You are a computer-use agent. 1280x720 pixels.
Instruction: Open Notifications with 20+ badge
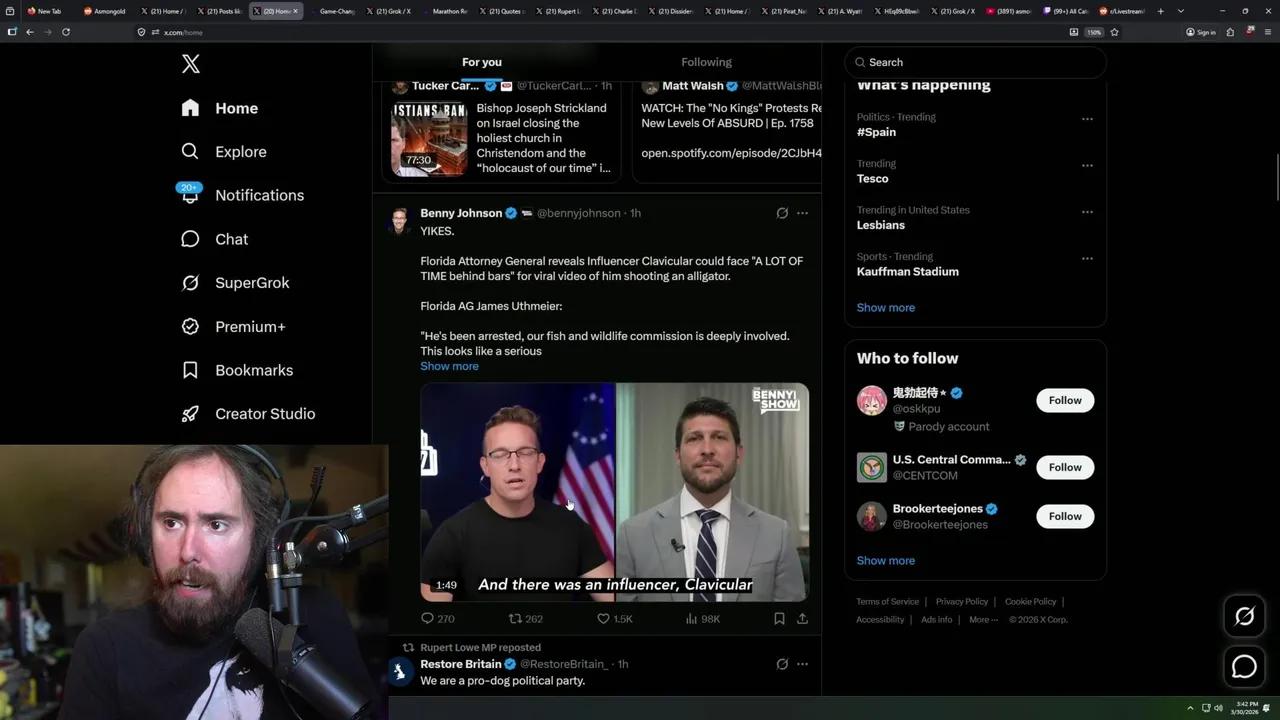pos(242,195)
